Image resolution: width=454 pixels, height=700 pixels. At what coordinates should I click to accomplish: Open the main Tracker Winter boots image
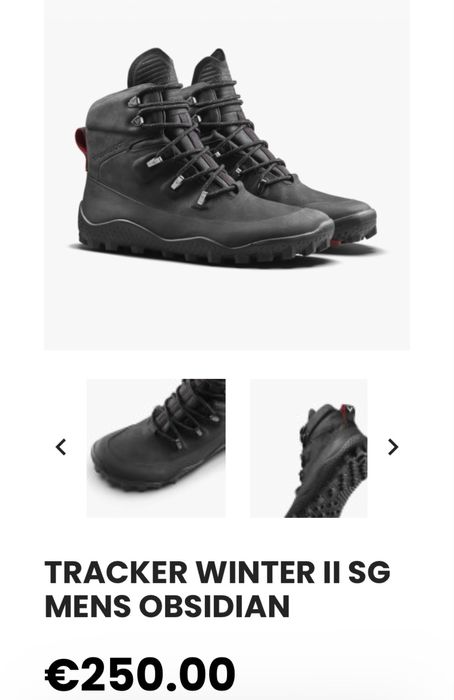click(227, 175)
